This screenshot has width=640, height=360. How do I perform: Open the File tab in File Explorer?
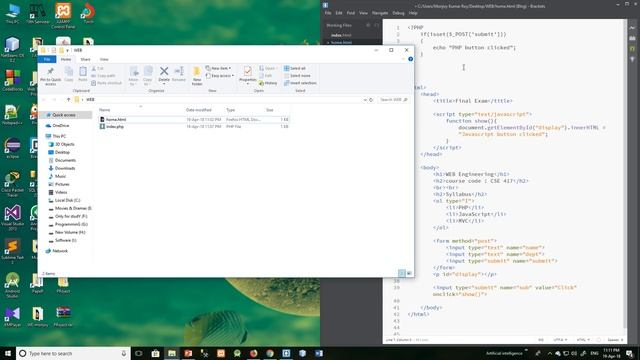click(47, 59)
